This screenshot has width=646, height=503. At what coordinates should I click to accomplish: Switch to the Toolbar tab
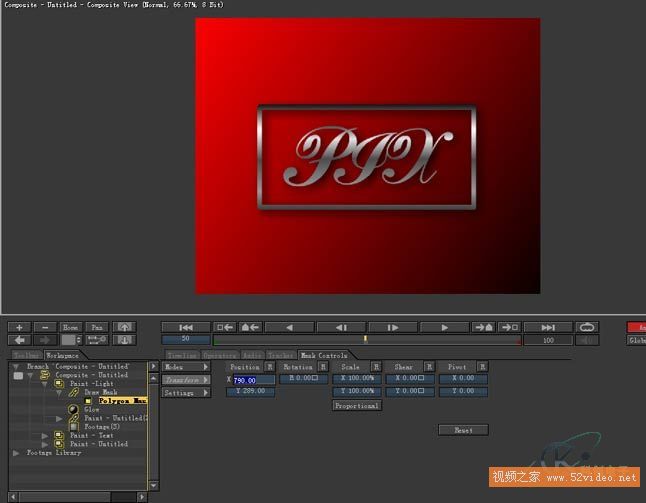[x=27, y=355]
